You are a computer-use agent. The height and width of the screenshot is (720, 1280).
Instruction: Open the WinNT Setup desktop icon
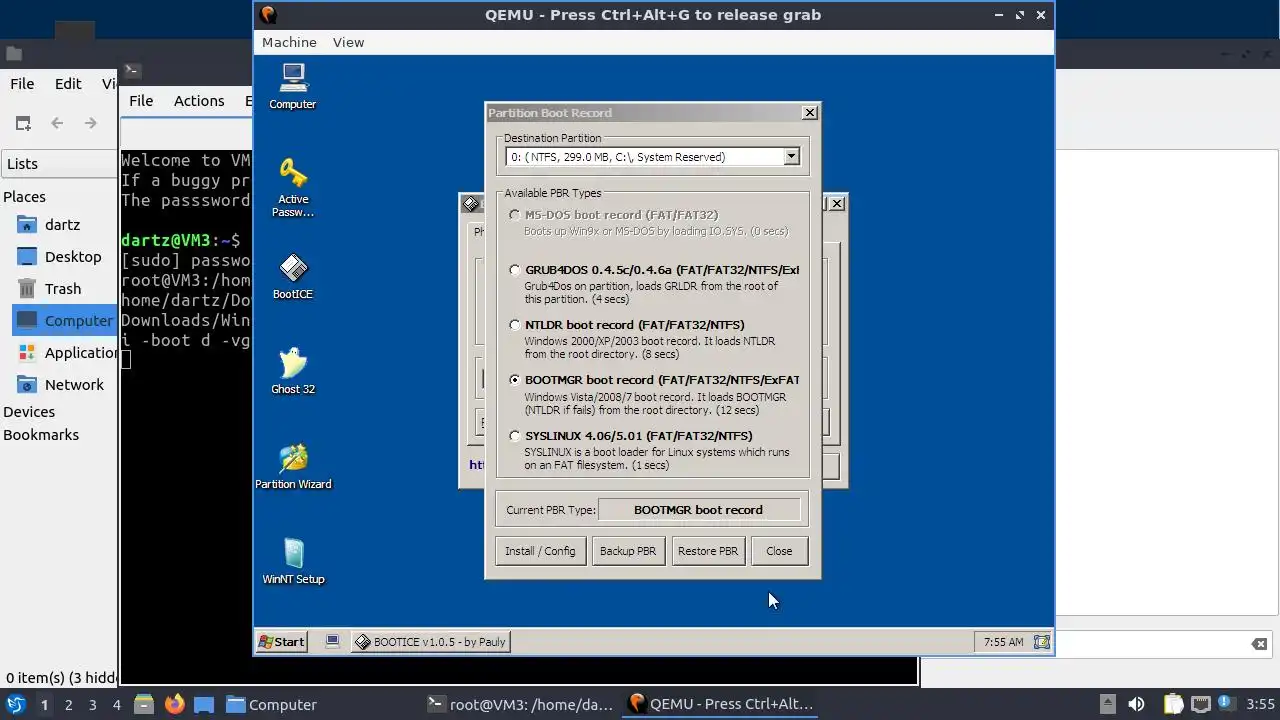[293, 561]
